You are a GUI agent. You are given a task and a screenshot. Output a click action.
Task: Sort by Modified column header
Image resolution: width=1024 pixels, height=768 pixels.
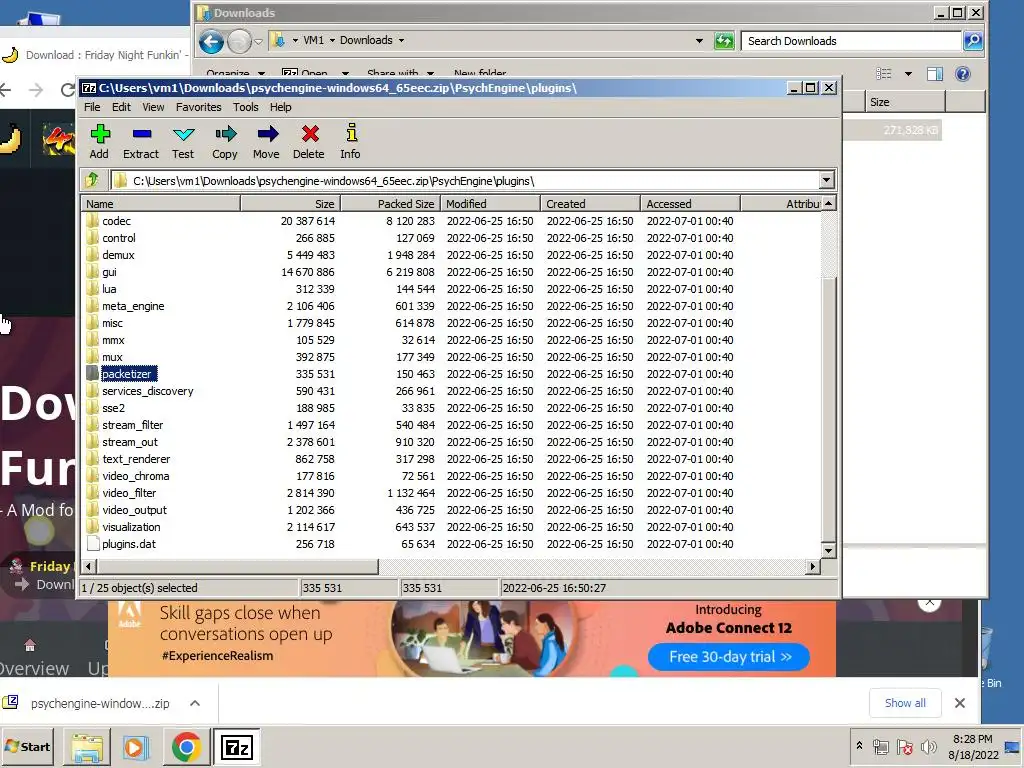tap(490, 204)
